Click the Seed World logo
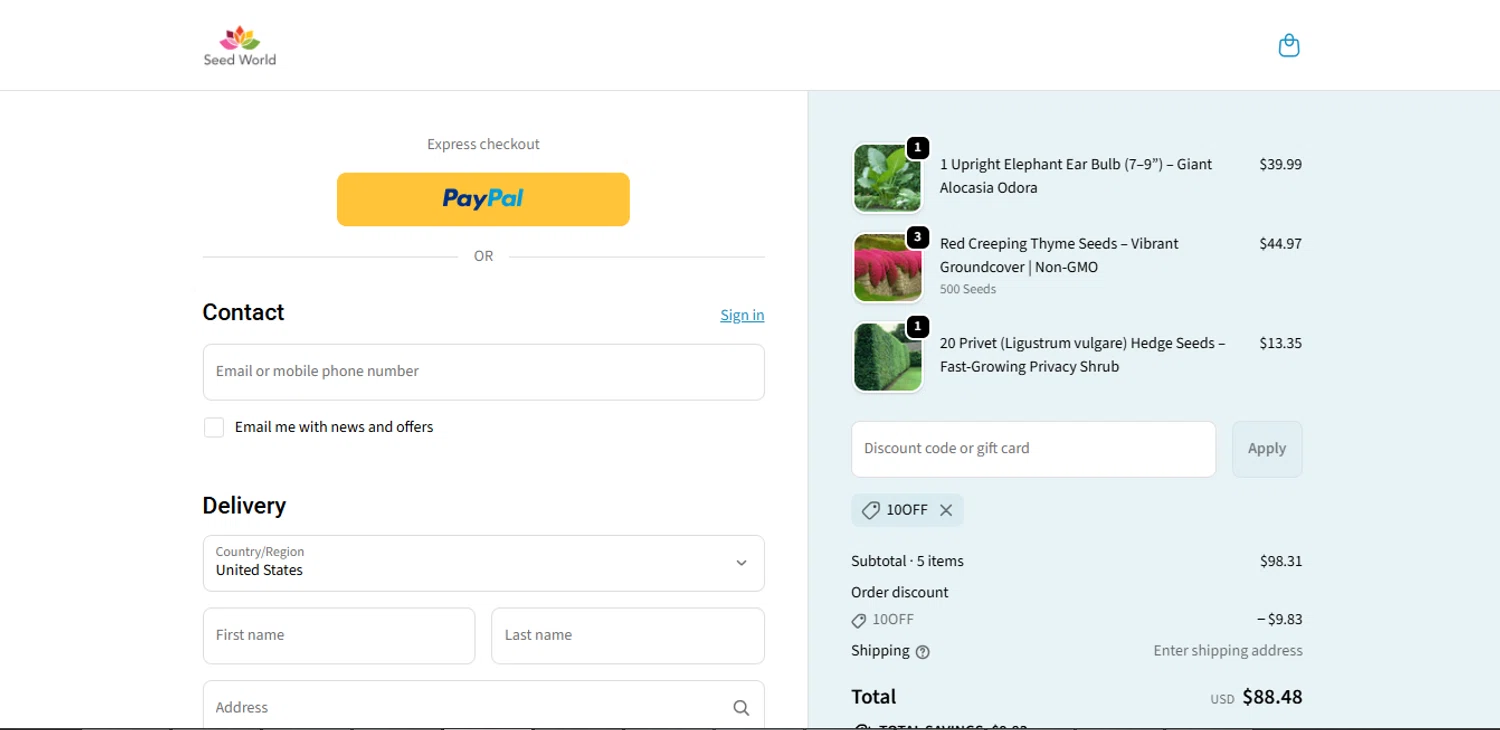Image resolution: width=1500 pixels, height=730 pixels. (x=240, y=46)
